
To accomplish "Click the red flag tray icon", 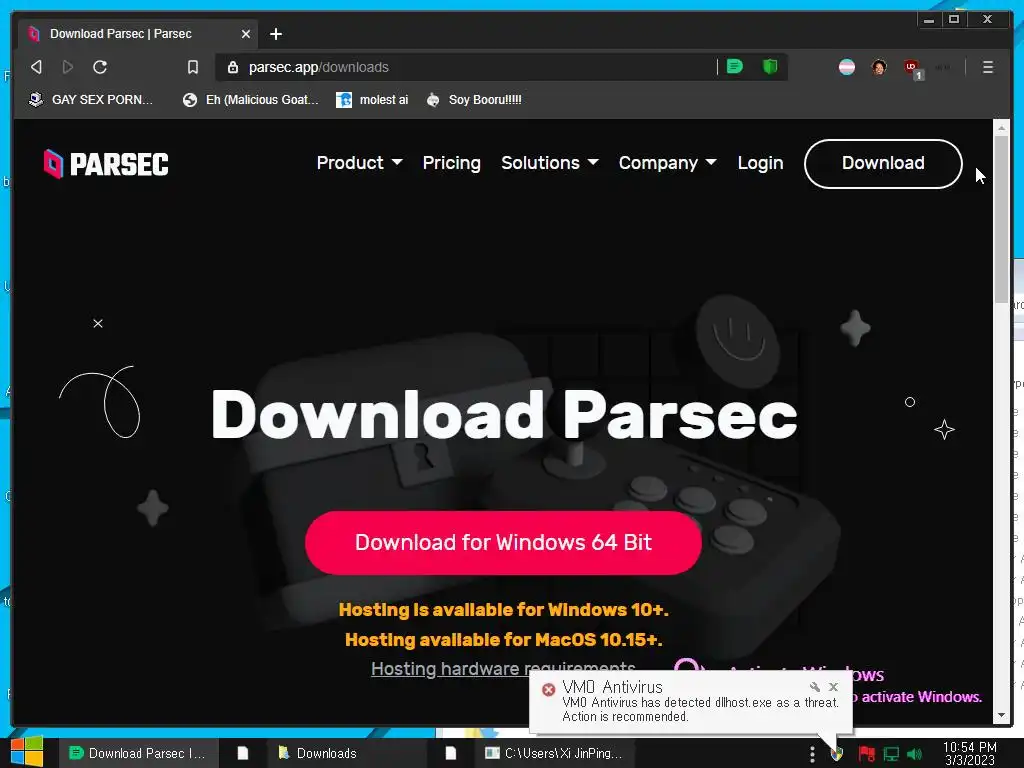I will (x=867, y=754).
